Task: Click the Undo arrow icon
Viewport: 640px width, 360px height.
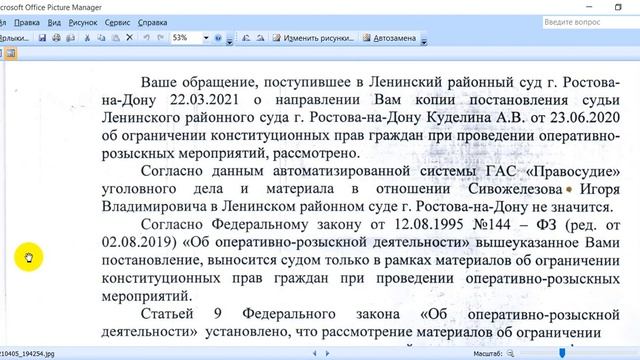Action: (146, 38)
